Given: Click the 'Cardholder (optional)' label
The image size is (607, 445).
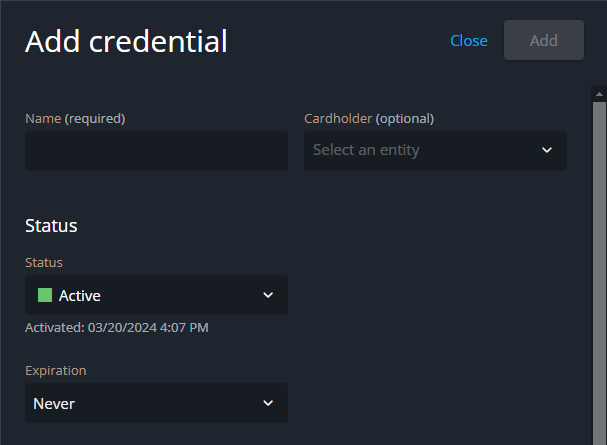Looking at the screenshot, I should [x=369, y=118].
